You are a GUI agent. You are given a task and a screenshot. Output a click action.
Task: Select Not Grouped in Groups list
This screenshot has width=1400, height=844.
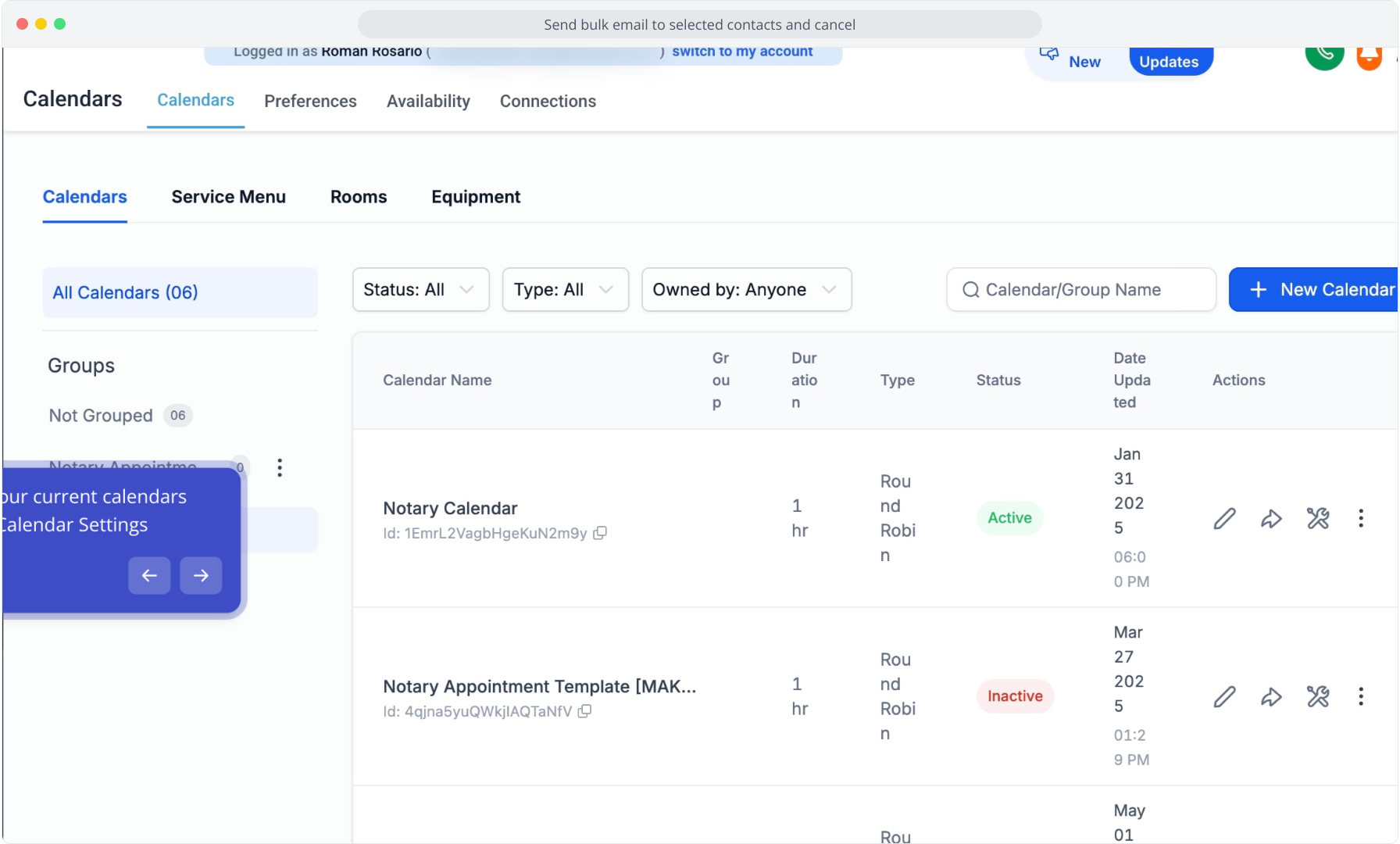coord(101,416)
